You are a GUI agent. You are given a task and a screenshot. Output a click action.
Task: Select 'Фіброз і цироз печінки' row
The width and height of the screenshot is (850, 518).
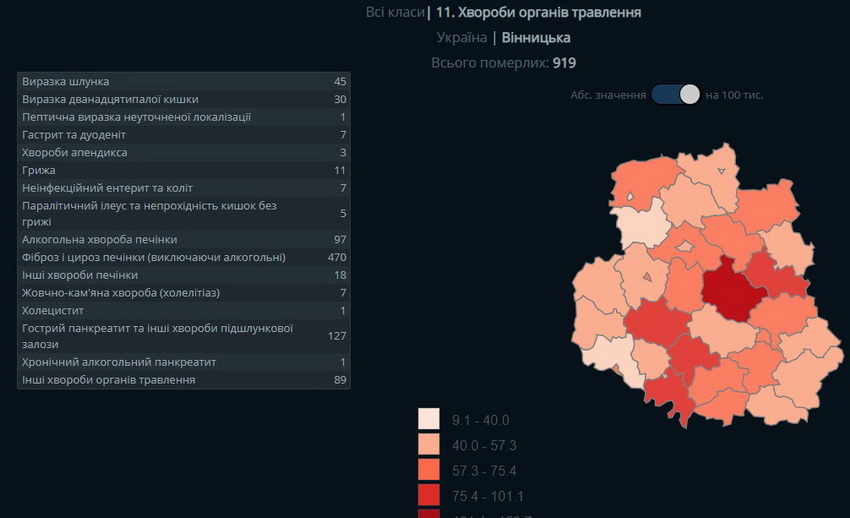[x=184, y=257]
